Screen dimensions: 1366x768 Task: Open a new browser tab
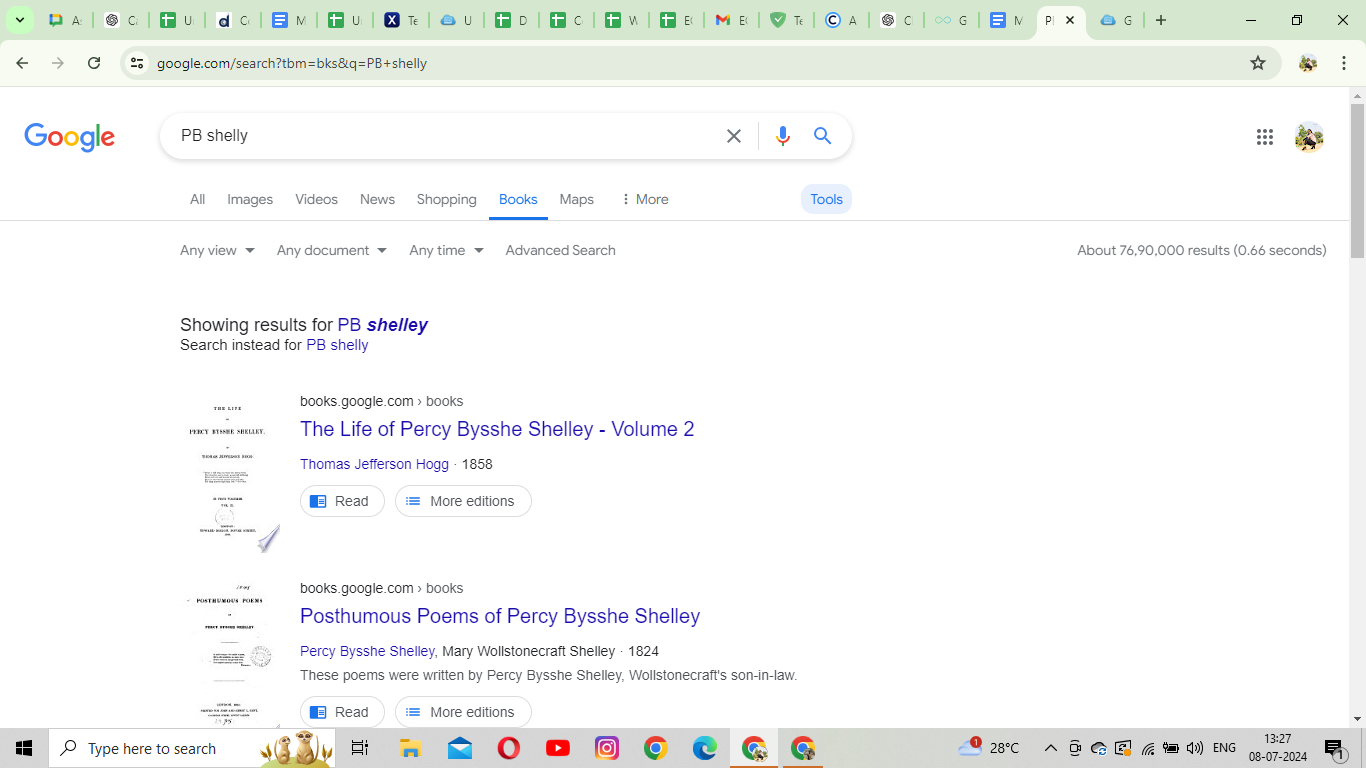(1161, 20)
